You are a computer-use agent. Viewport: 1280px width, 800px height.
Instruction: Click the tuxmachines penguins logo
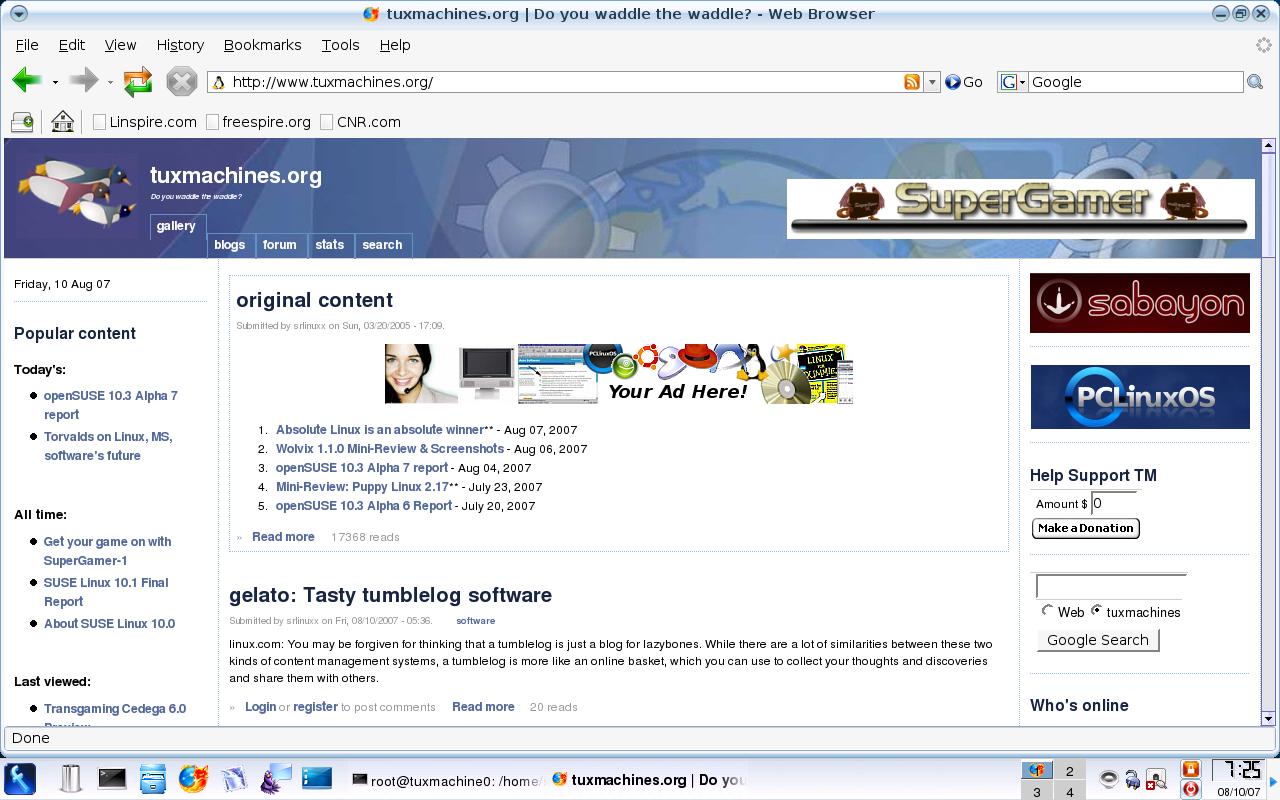coord(76,194)
